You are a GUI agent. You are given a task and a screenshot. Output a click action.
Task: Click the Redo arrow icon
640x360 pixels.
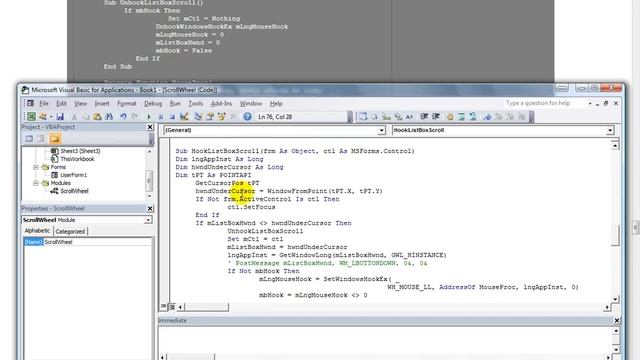tap(135, 117)
